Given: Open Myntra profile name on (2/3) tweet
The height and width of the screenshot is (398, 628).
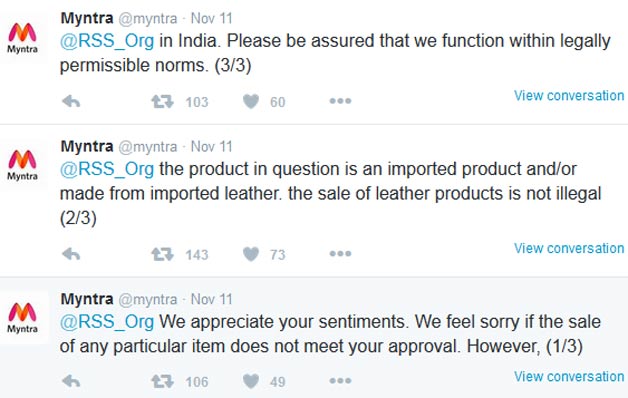Looking at the screenshot, I should coord(87,146).
